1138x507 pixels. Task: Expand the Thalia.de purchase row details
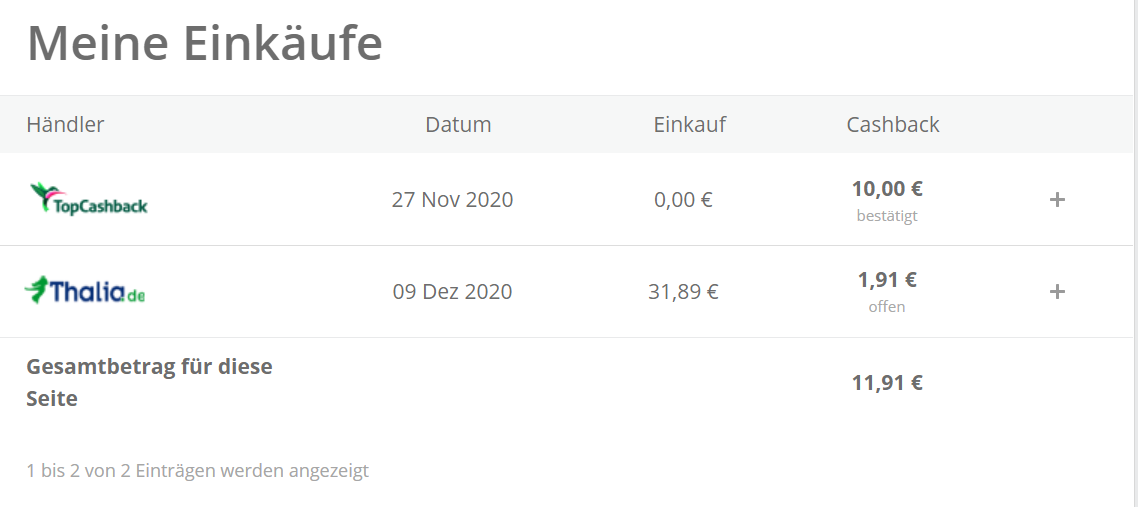pos(1057,292)
